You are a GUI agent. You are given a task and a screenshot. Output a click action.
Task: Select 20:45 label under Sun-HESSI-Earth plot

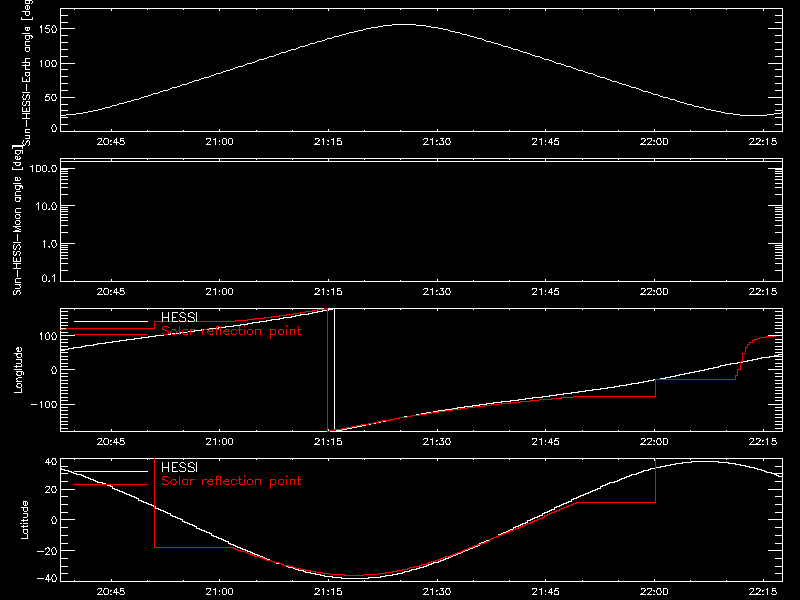point(111,142)
